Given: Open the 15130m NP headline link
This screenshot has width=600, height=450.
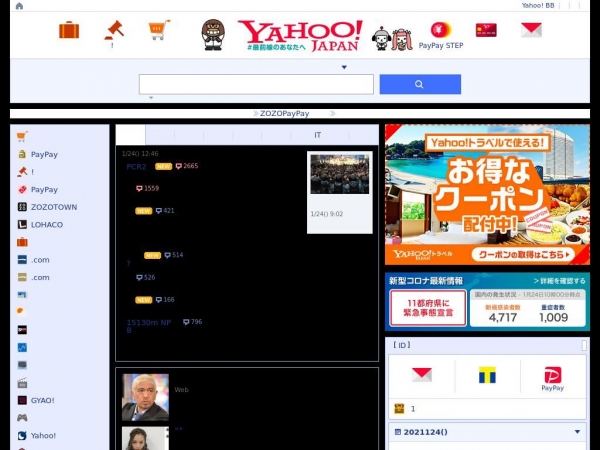Looking at the screenshot, I should click(x=148, y=326).
